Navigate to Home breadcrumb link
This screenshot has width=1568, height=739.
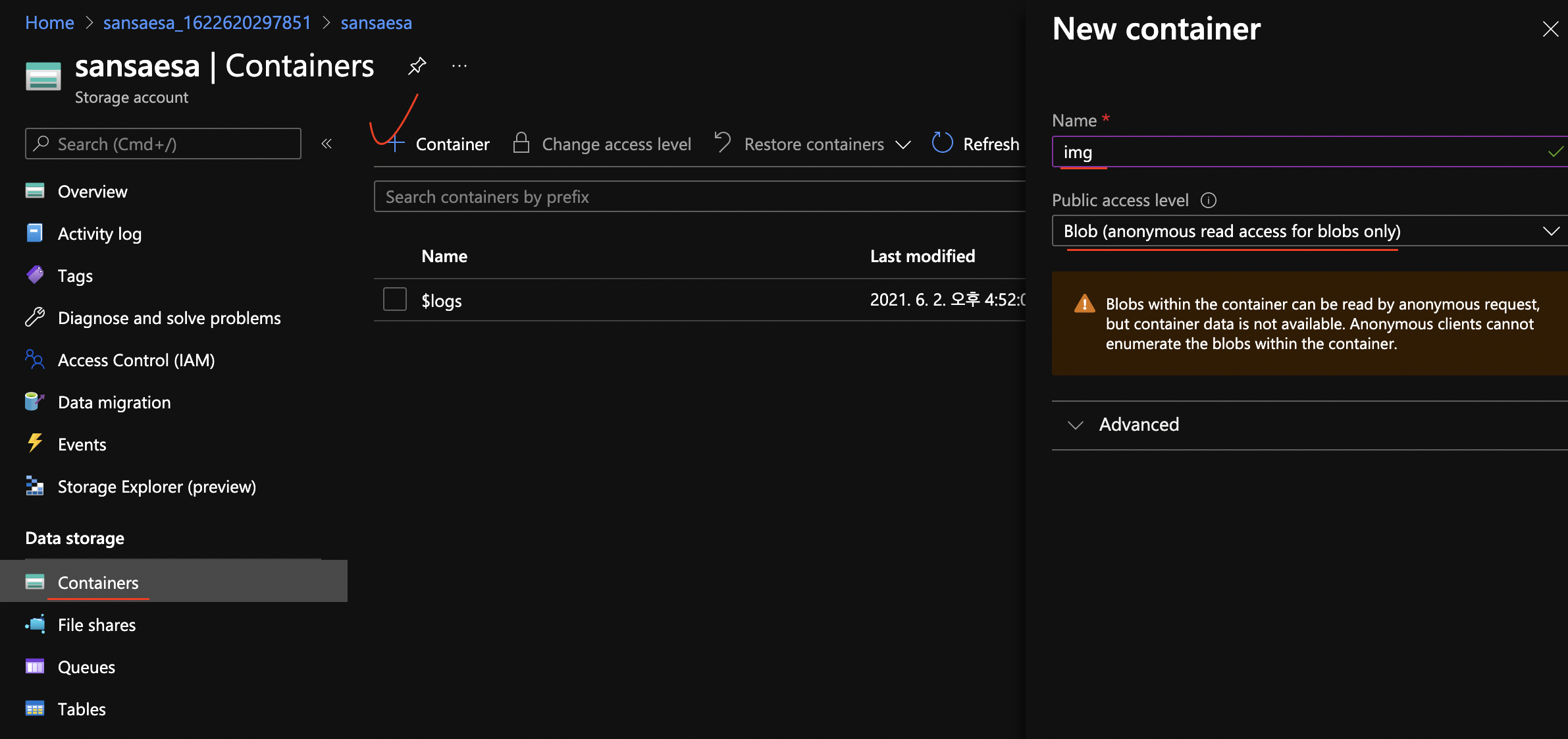tap(49, 23)
